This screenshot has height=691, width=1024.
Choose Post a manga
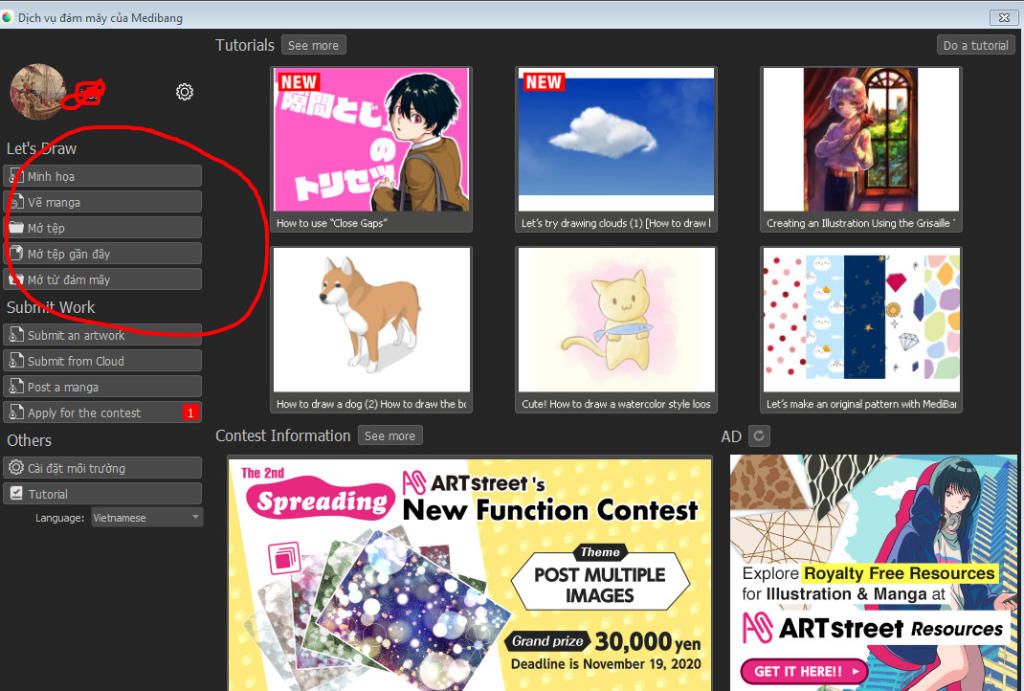pyautogui.click(x=103, y=386)
